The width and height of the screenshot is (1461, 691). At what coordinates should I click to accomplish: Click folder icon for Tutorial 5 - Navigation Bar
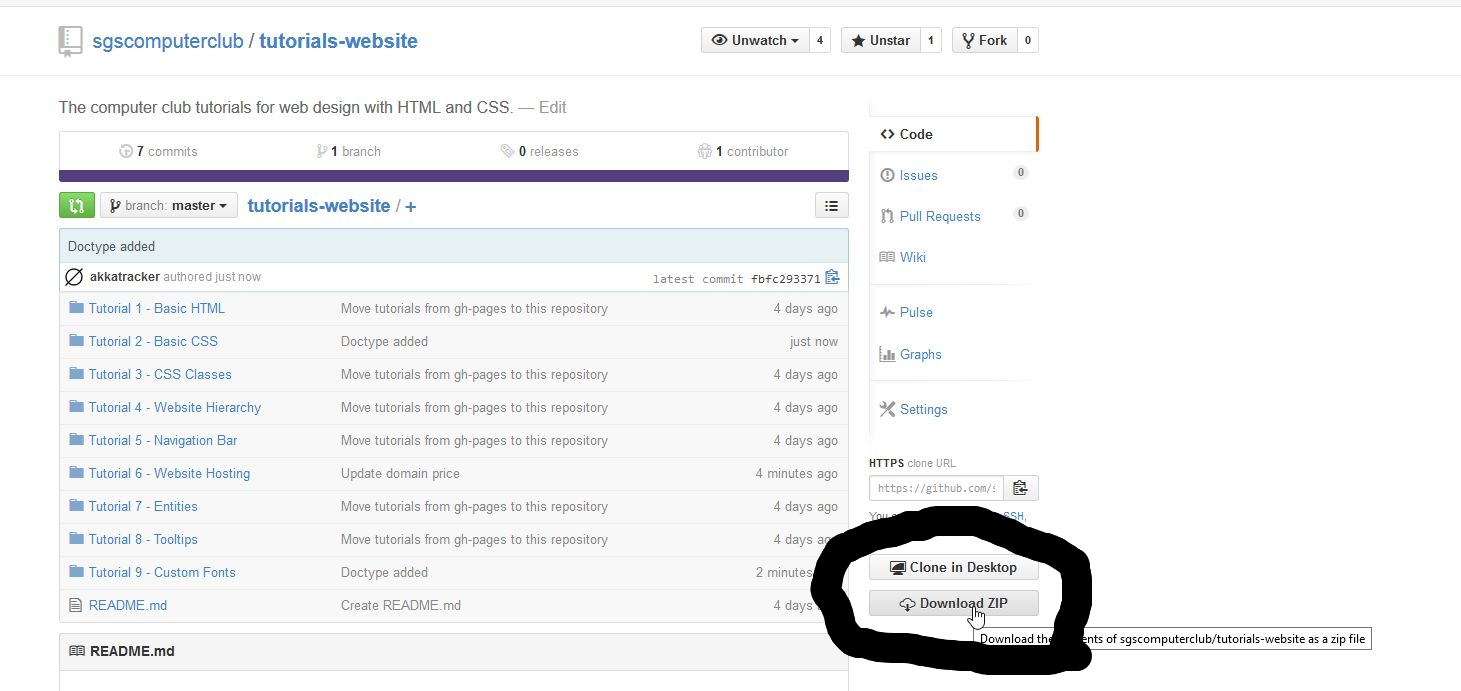click(76, 440)
